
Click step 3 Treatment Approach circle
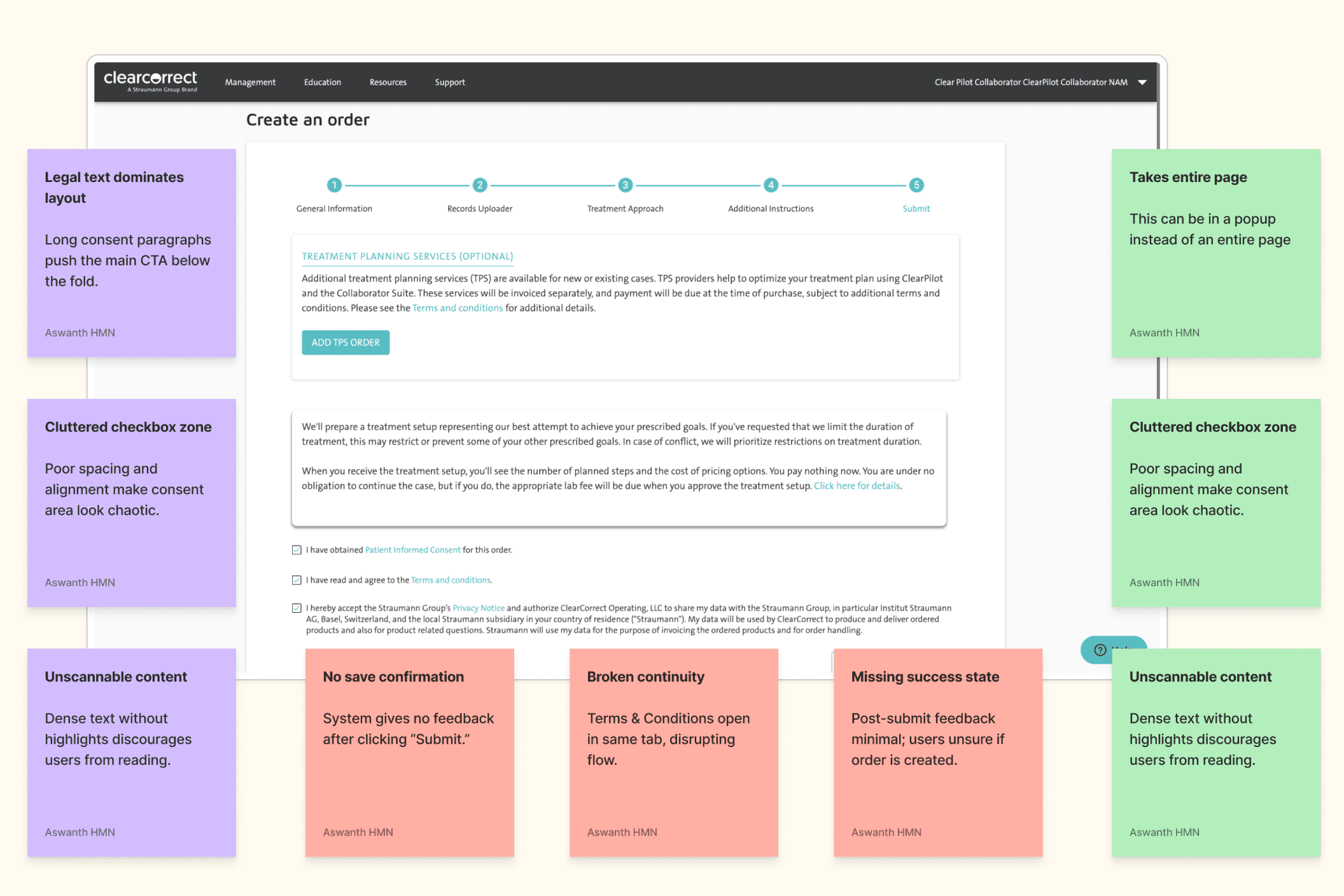[625, 185]
